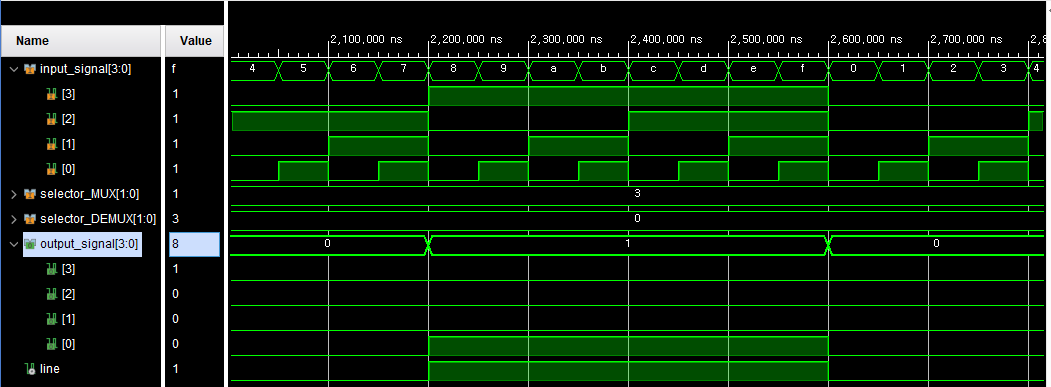Collapse the input_signal[3:0] bus
The height and width of the screenshot is (387, 1051).
coord(14,69)
